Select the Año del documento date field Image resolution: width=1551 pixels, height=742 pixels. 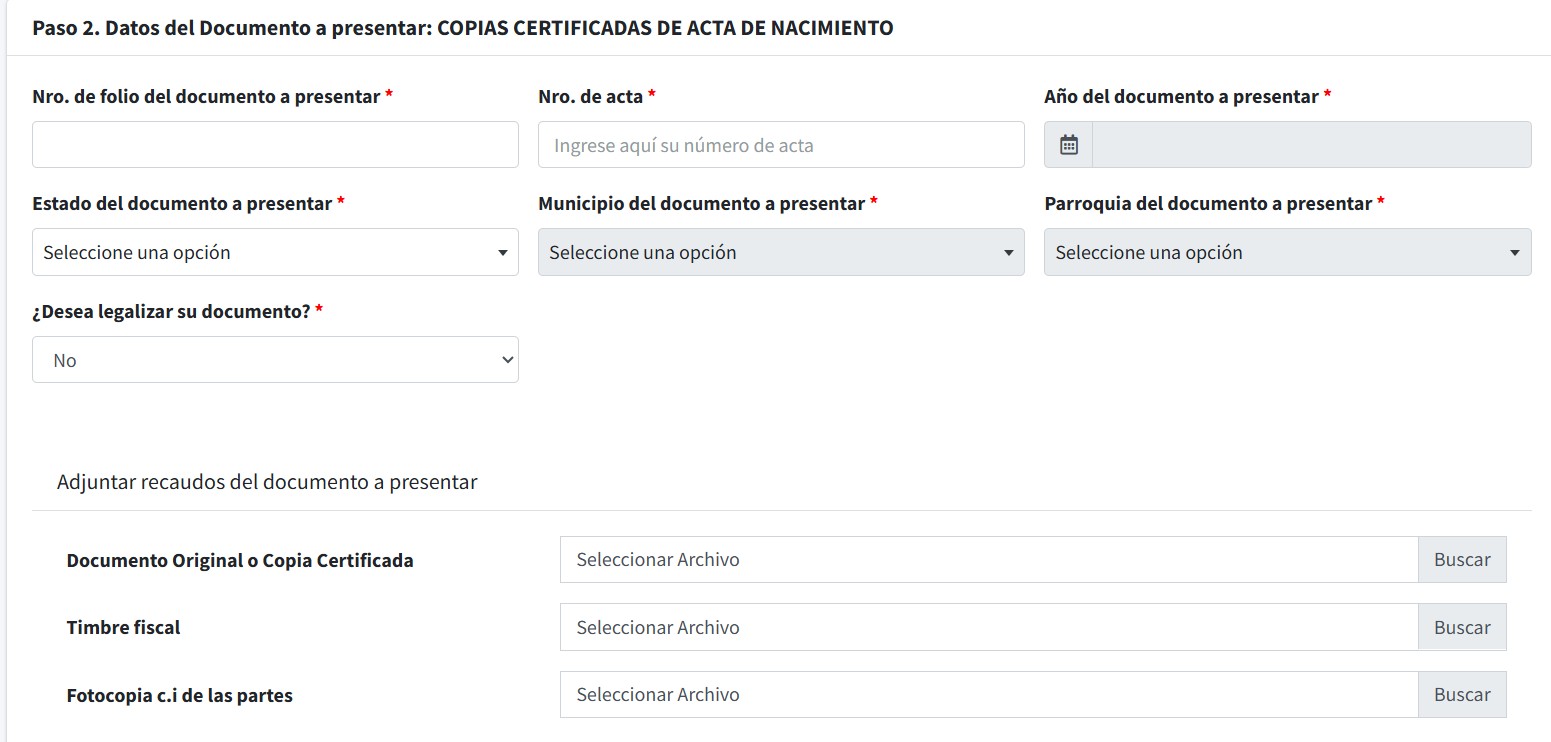[1311, 145]
